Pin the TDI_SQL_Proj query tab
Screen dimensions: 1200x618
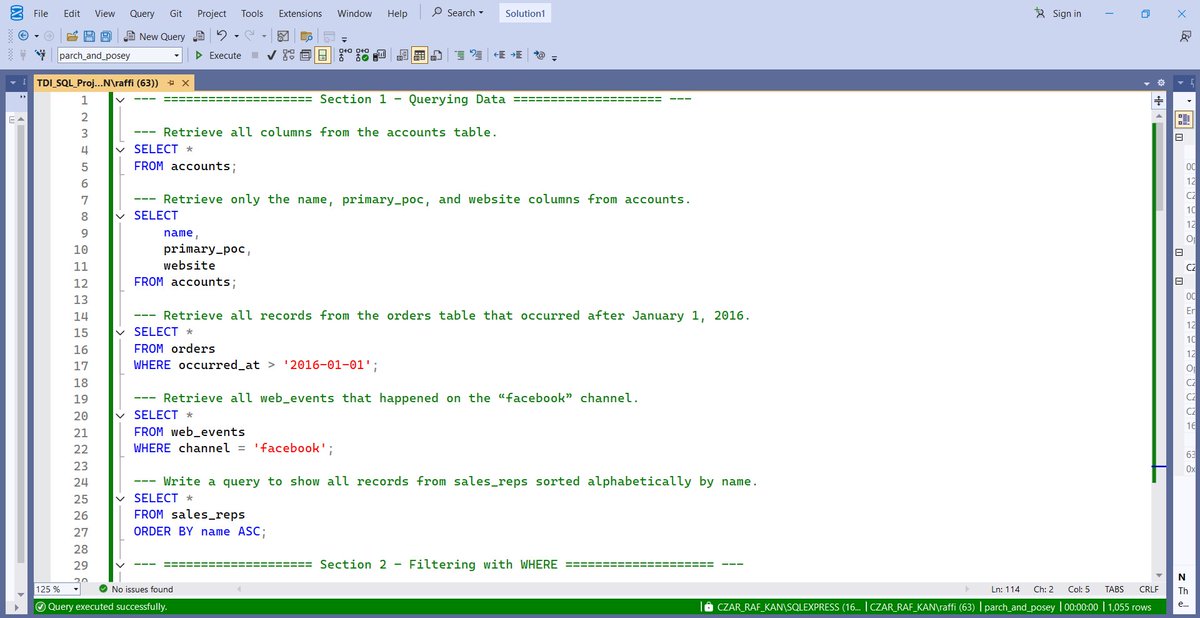click(172, 82)
